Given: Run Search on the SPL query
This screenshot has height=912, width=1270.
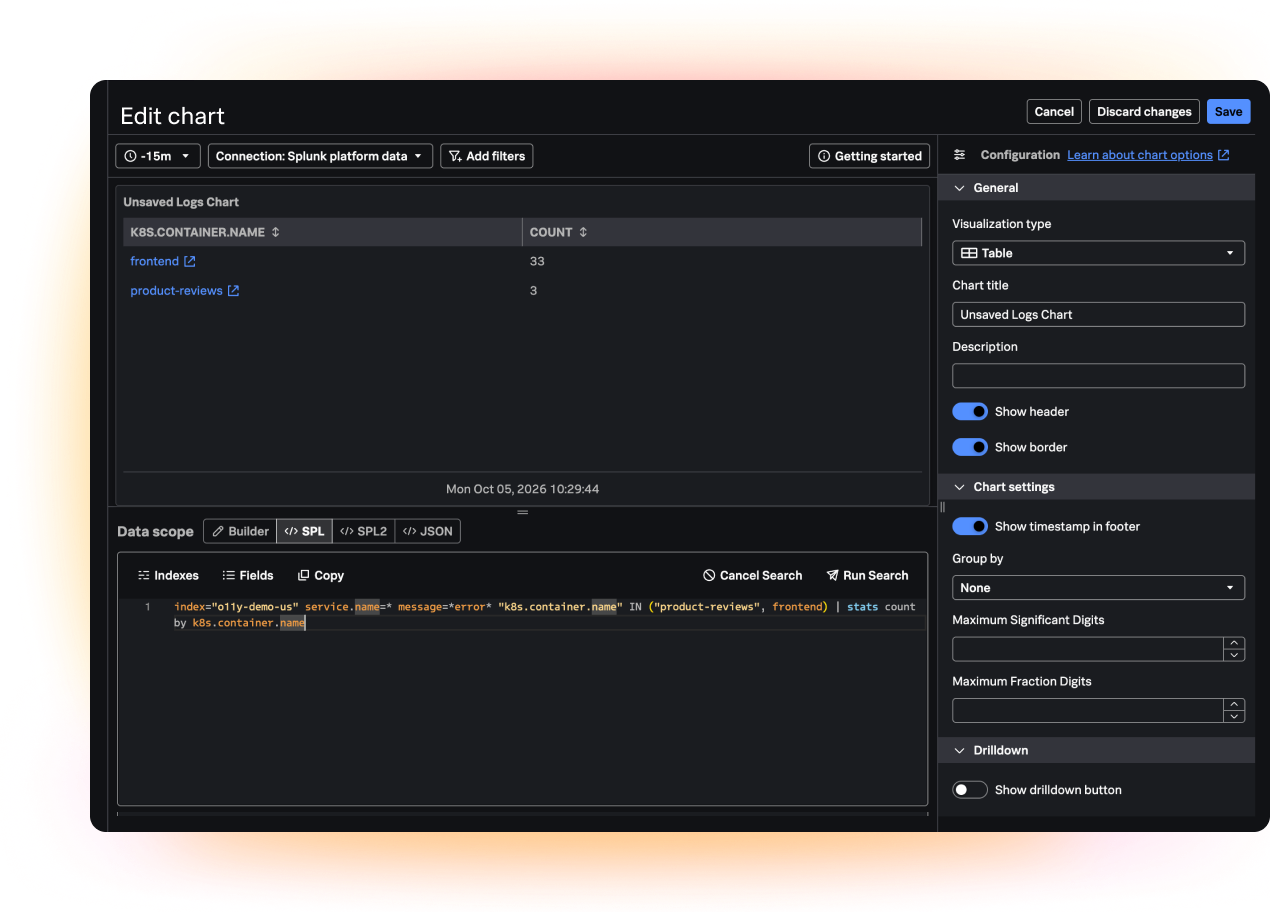Looking at the screenshot, I should tap(868, 575).
